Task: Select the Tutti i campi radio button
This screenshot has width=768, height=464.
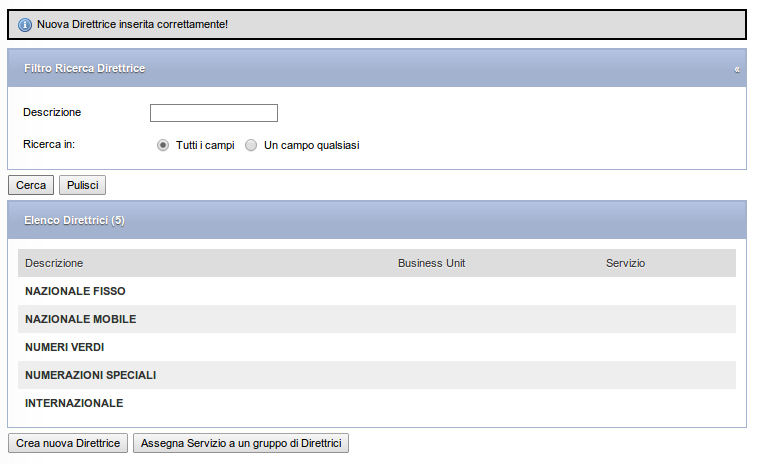Action: (163, 146)
